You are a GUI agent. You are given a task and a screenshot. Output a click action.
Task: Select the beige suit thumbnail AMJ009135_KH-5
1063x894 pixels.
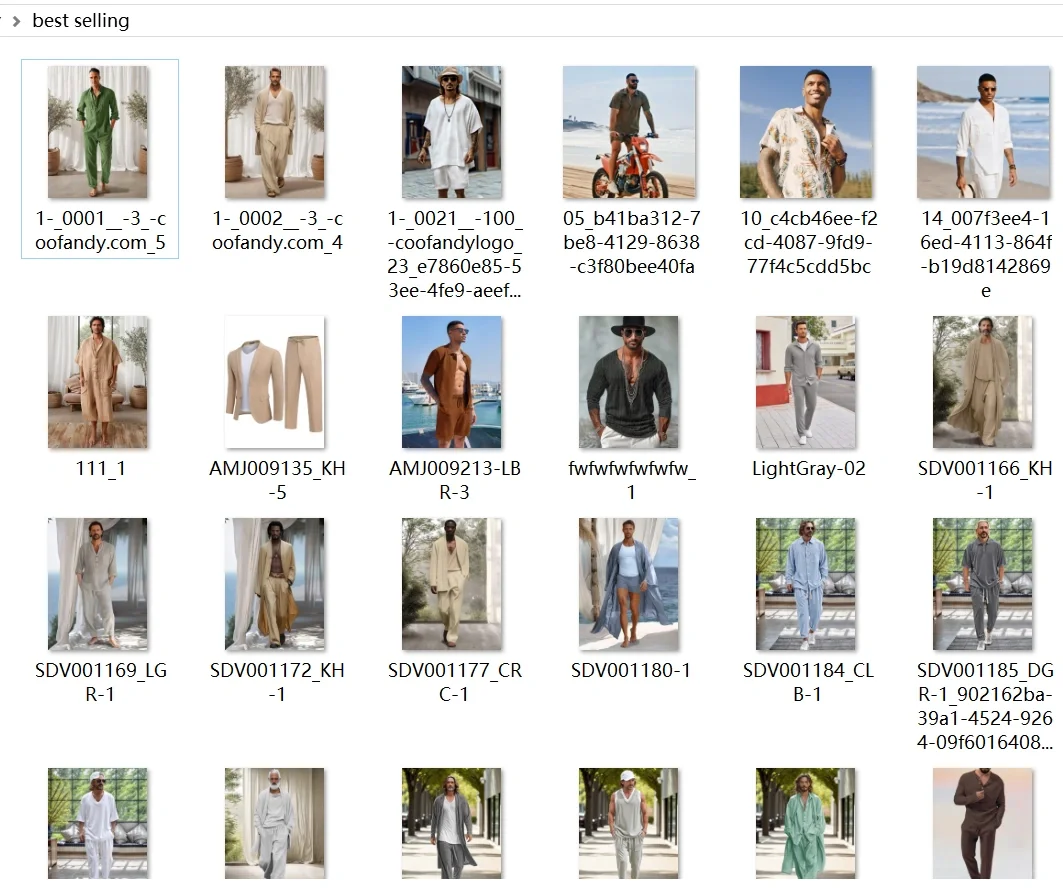click(275, 382)
